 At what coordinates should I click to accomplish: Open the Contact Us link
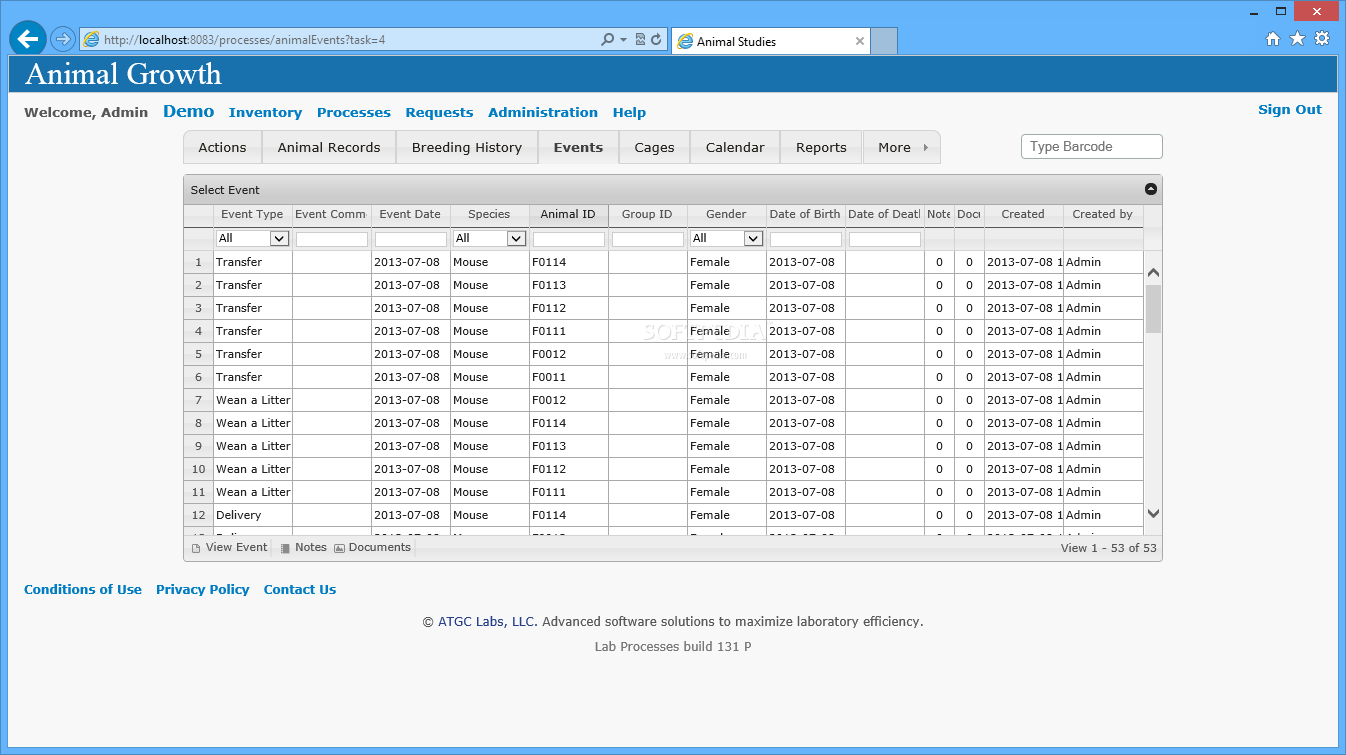300,590
